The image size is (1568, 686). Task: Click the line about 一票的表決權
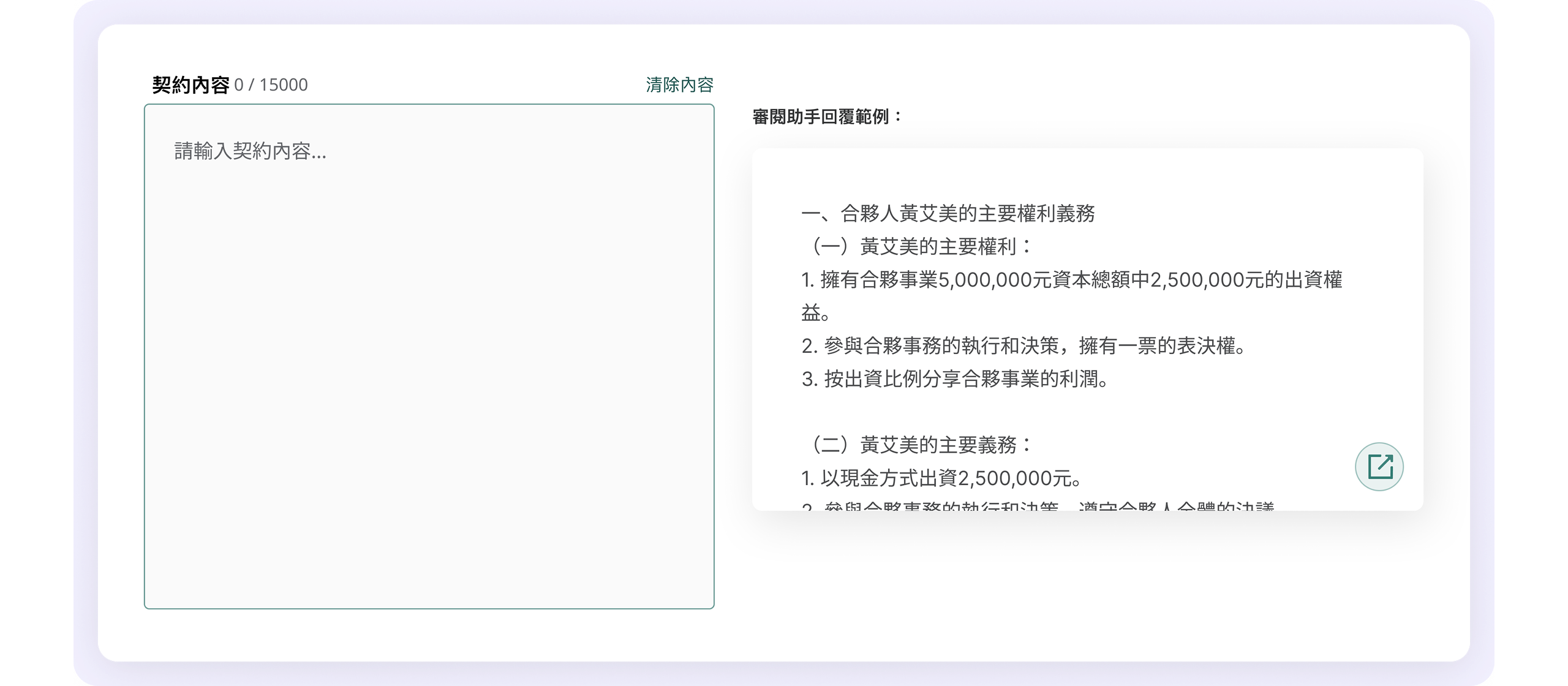pos(1023,346)
